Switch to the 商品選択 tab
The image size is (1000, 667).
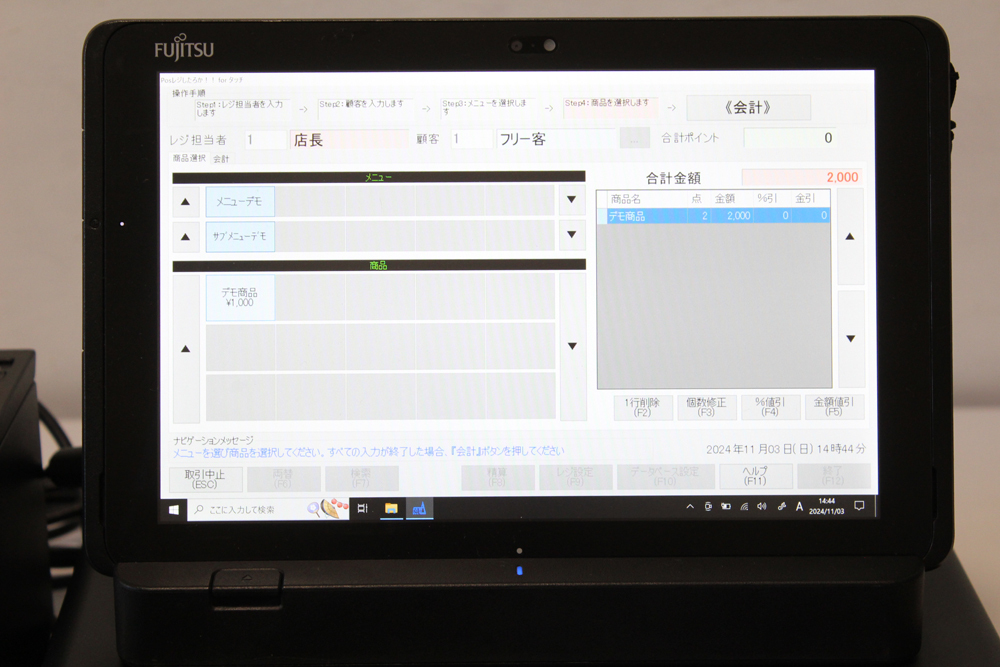pos(189,158)
